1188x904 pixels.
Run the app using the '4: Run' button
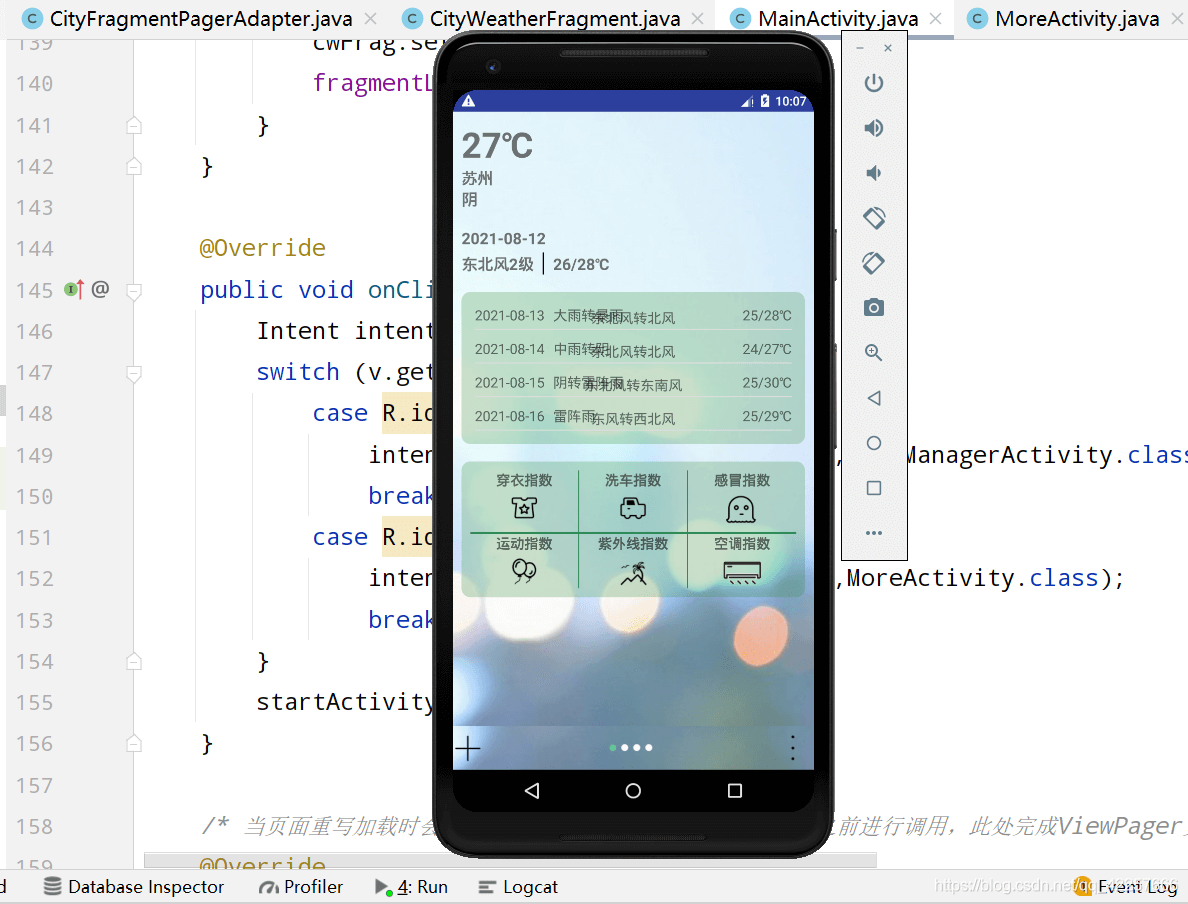(x=411, y=886)
